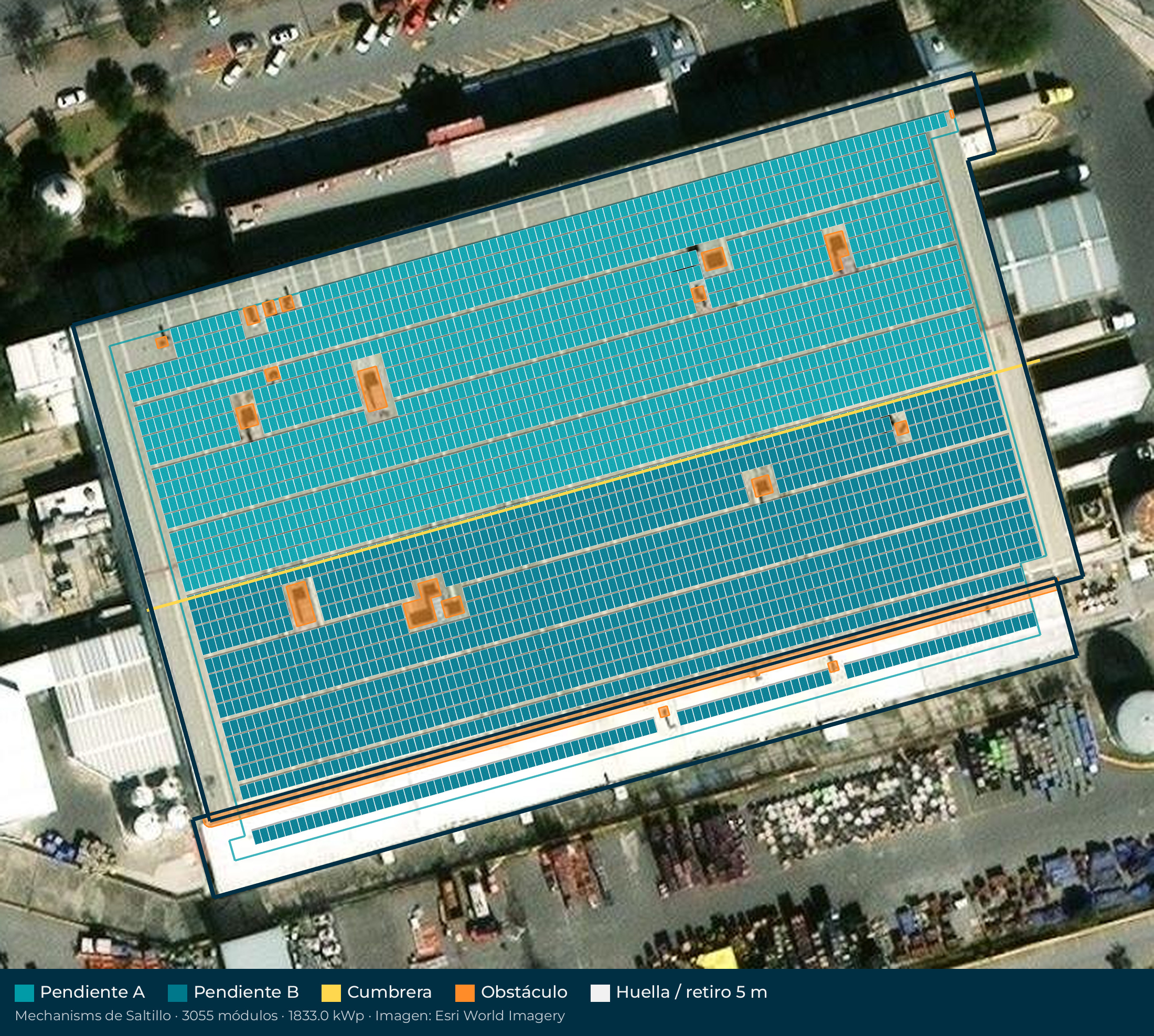Viewport: 1154px width, 1036px height.
Task: Click the 'Mechanisms de Saltillo' caption text
Action: pos(93,1016)
